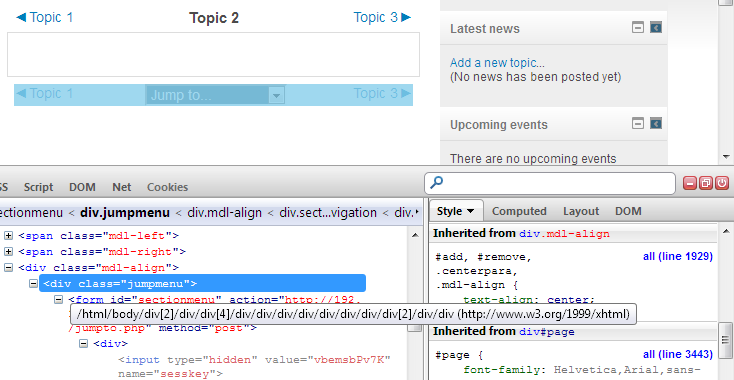The width and height of the screenshot is (734, 380).
Task: Click div#page in Inherited from header
Action: pyautogui.click(x=547, y=332)
